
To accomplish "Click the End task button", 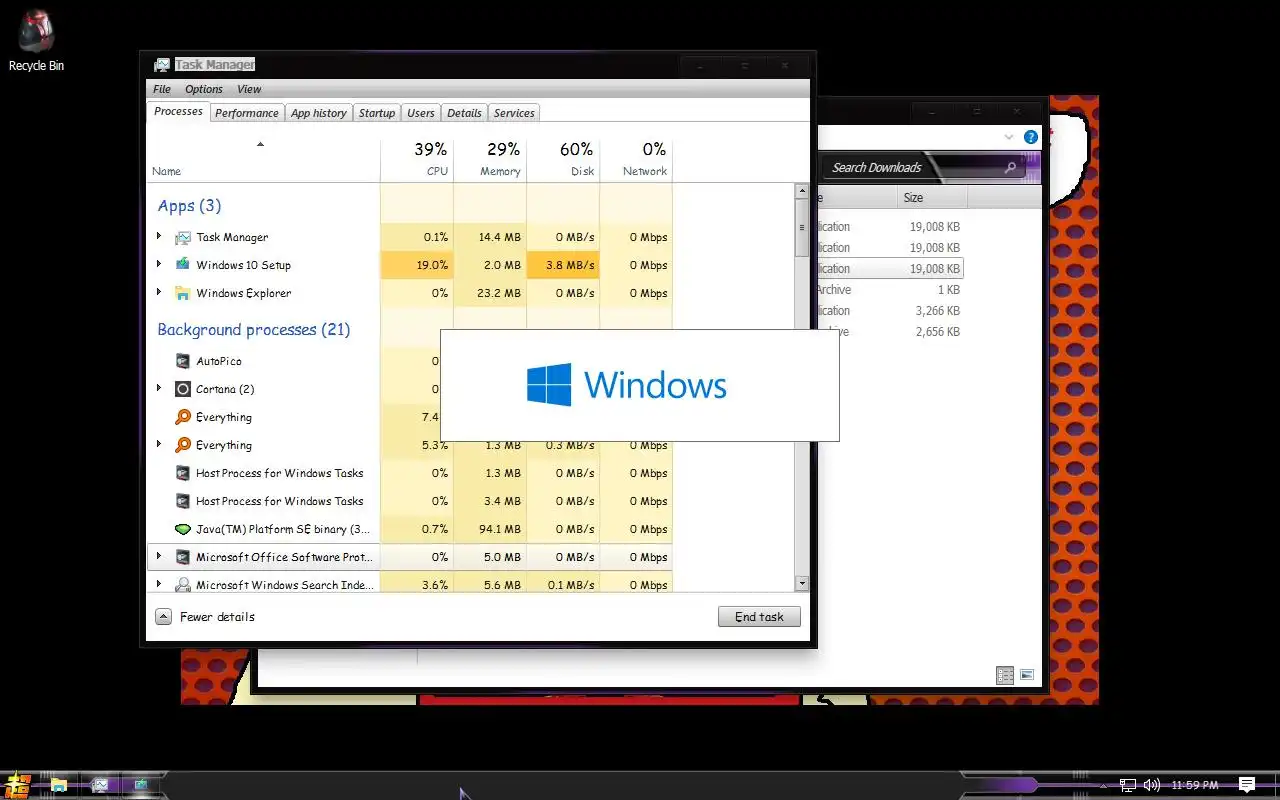I will 759,617.
